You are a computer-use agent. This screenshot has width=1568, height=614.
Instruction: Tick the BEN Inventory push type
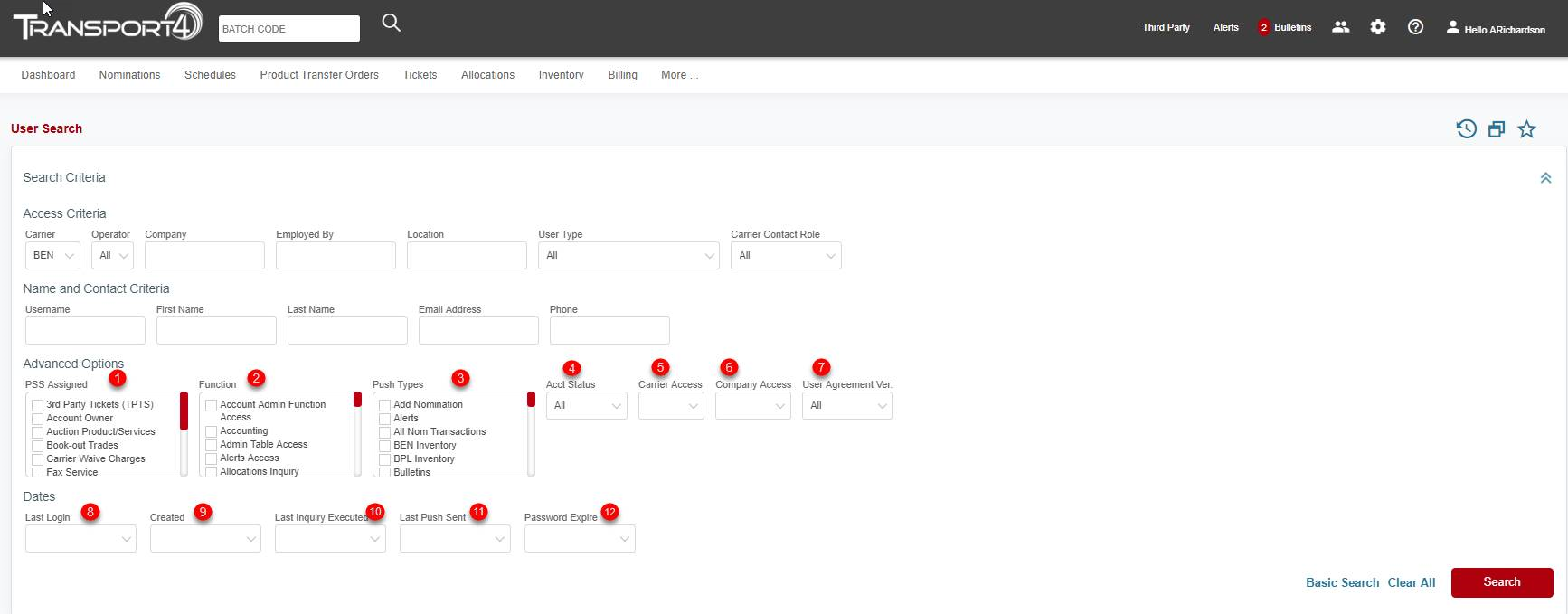pos(385,446)
